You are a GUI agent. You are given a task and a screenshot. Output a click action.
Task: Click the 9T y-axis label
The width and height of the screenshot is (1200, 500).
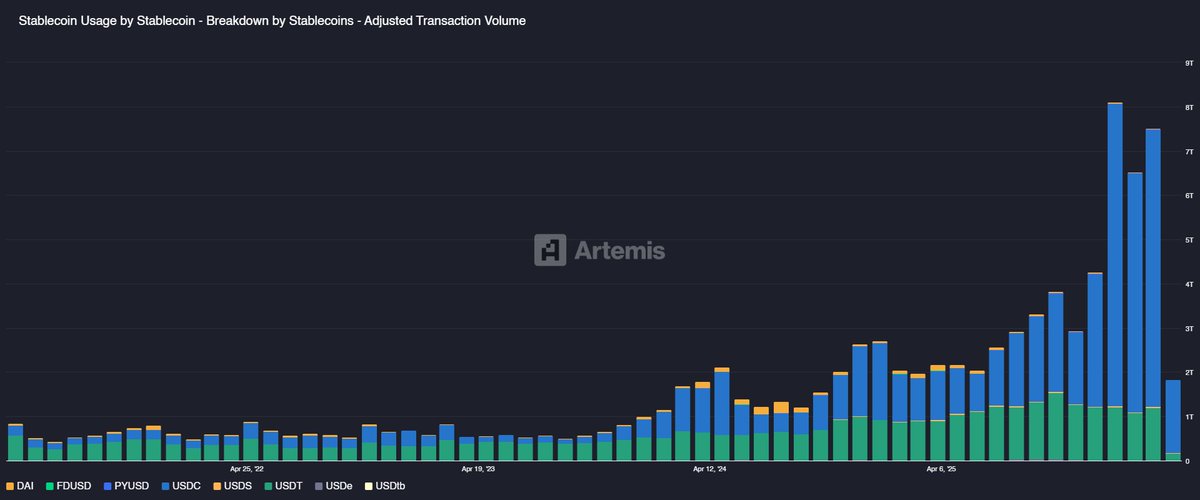click(1187, 63)
